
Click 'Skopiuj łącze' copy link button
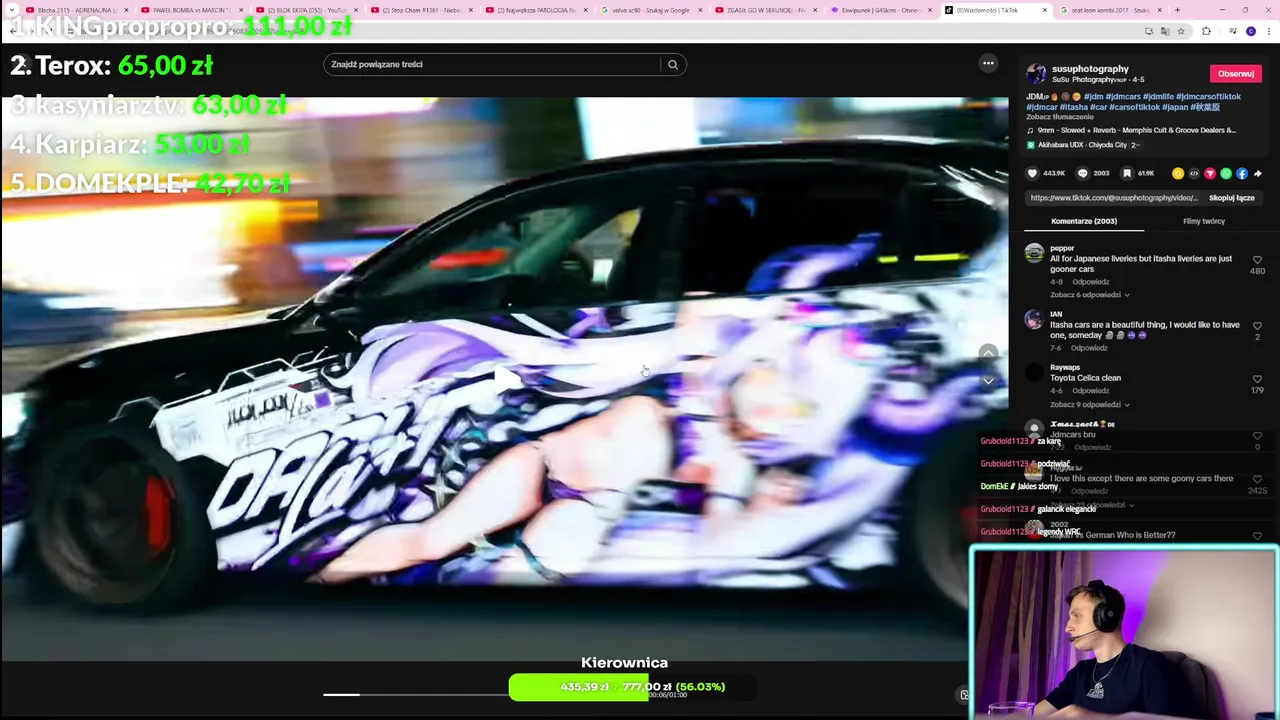(1231, 198)
